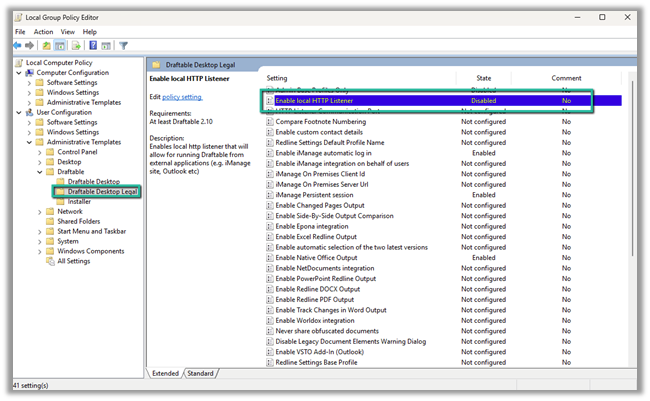Open the Help menu

[x=90, y=32]
